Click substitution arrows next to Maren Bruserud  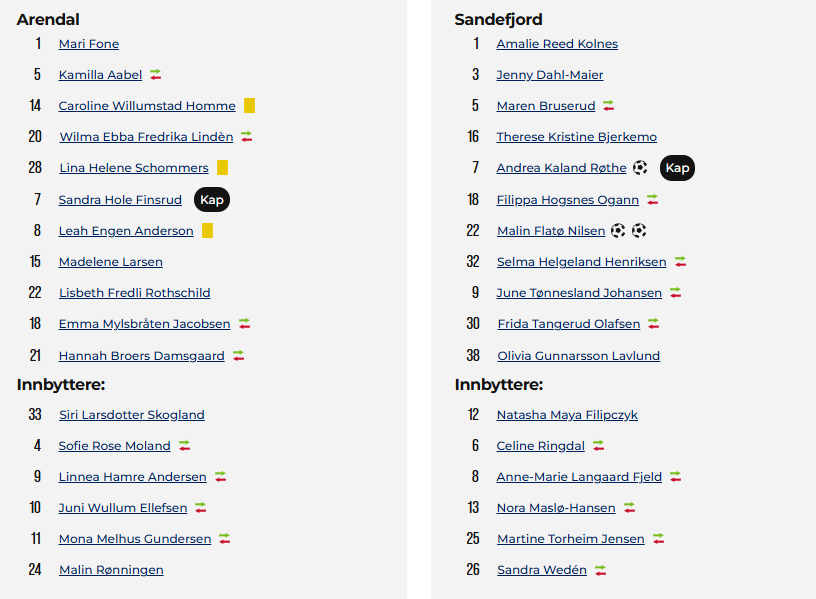coord(609,106)
